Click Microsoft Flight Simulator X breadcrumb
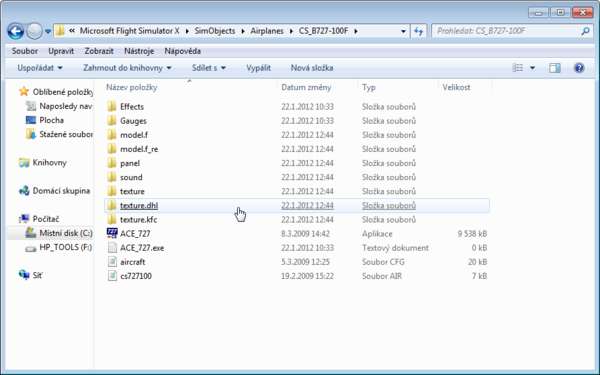The height and width of the screenshot is (375, 600). click(x=129, y=31)
